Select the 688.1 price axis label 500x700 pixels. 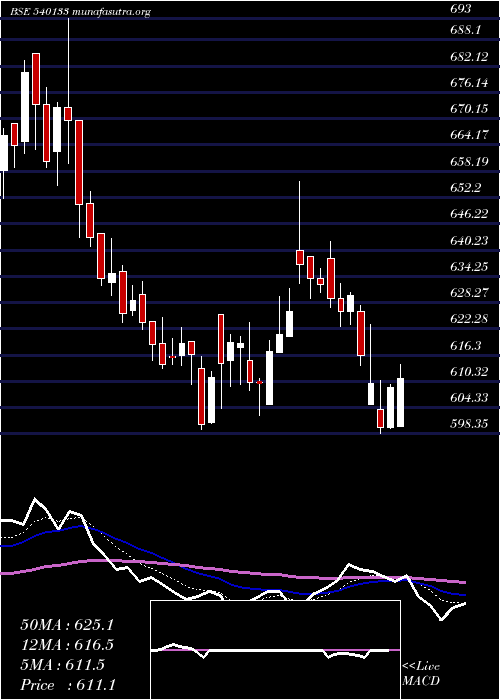pos(467,29)
